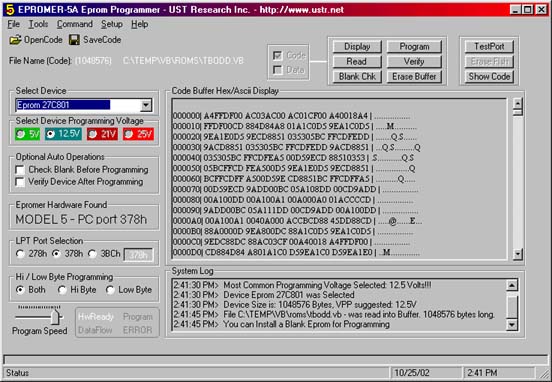Screen dimensions: 552x382
Task: Click hex row 0000D0 in code buffer
Action: coord(296,252)
